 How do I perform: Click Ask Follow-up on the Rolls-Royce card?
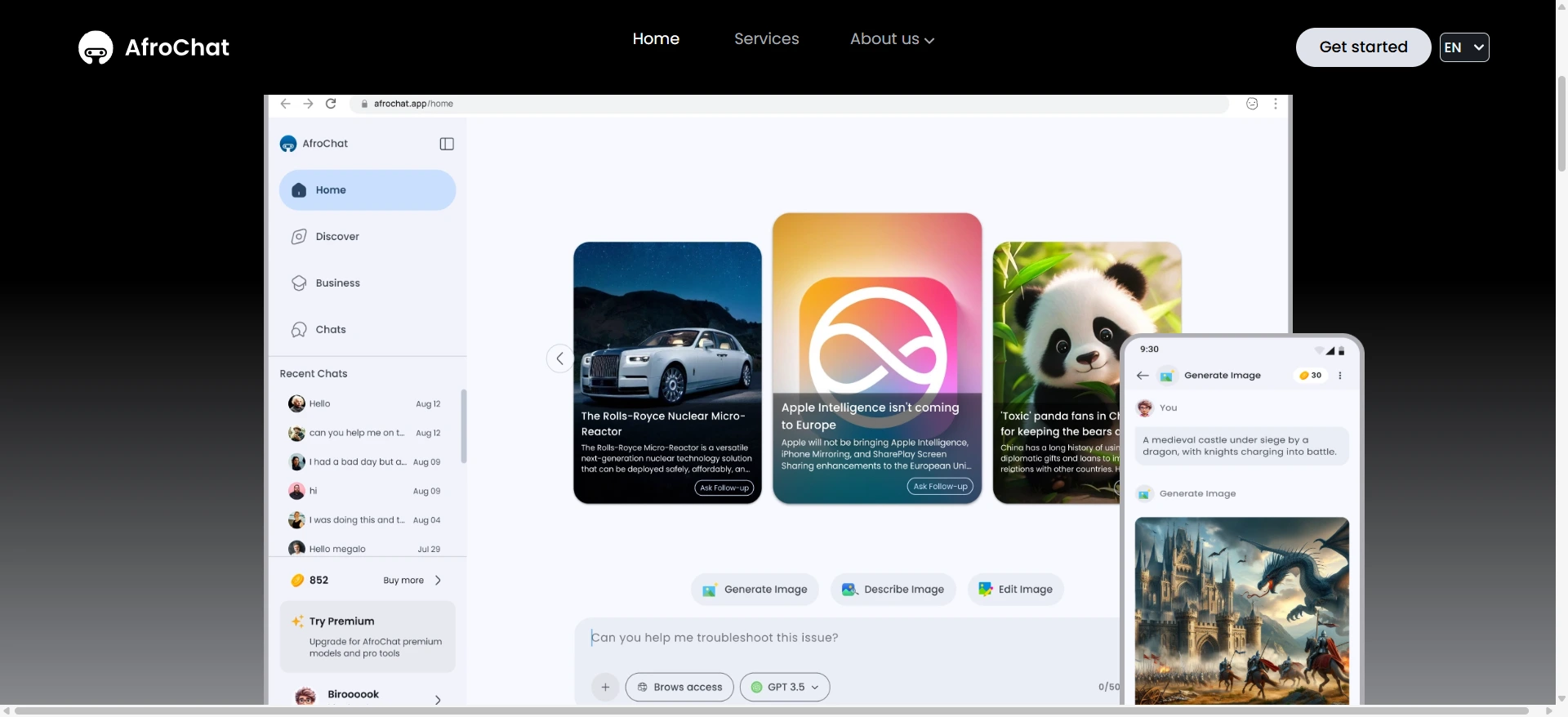(x=724, y=488)
